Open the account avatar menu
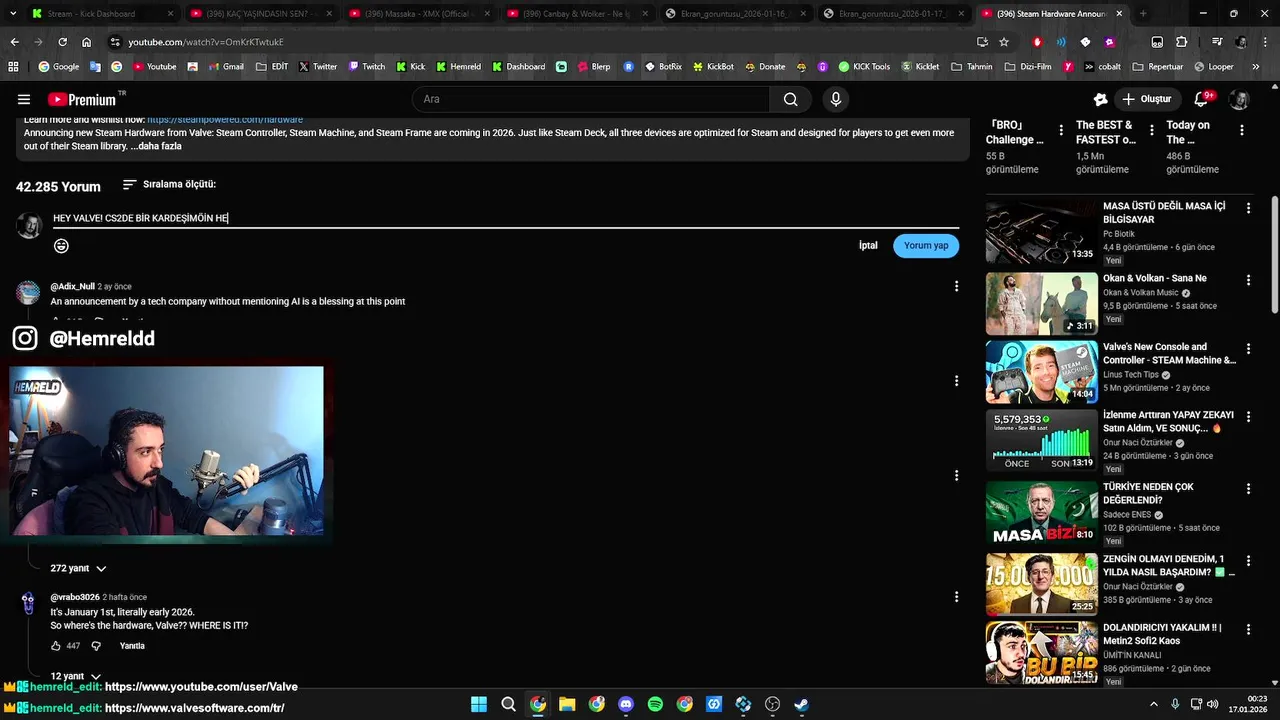Image resolution: width=1280 pixels, height=720 pixels. tap(1239, 99)
